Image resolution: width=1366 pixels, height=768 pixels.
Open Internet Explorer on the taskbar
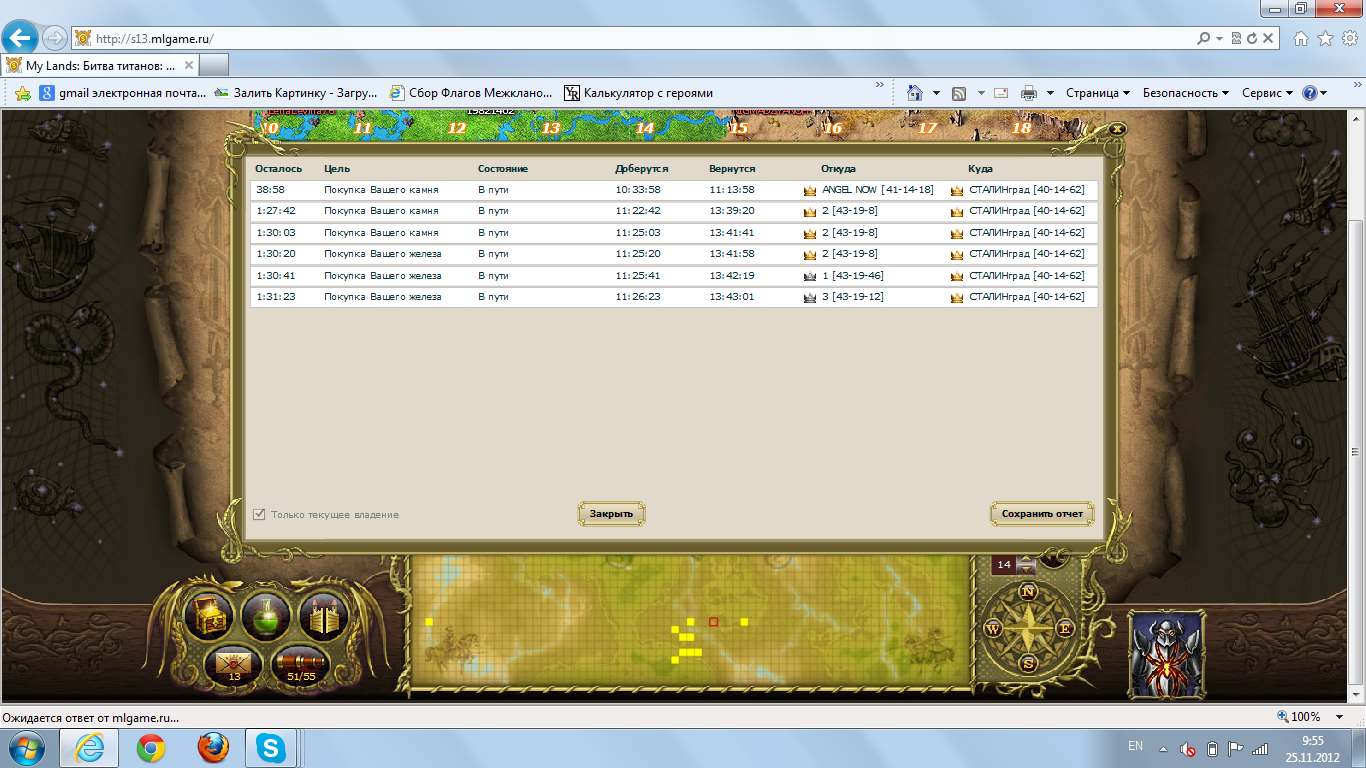(x=90, y=747)
